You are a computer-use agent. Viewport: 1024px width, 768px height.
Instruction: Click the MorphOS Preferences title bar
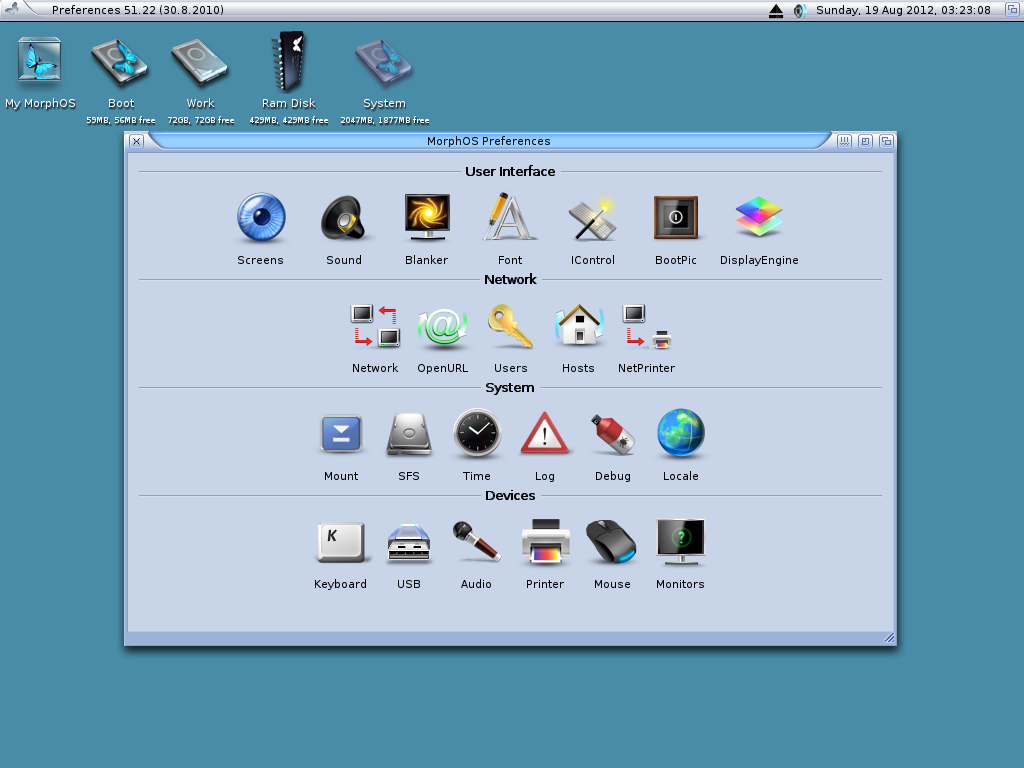[x=488, y=141]
